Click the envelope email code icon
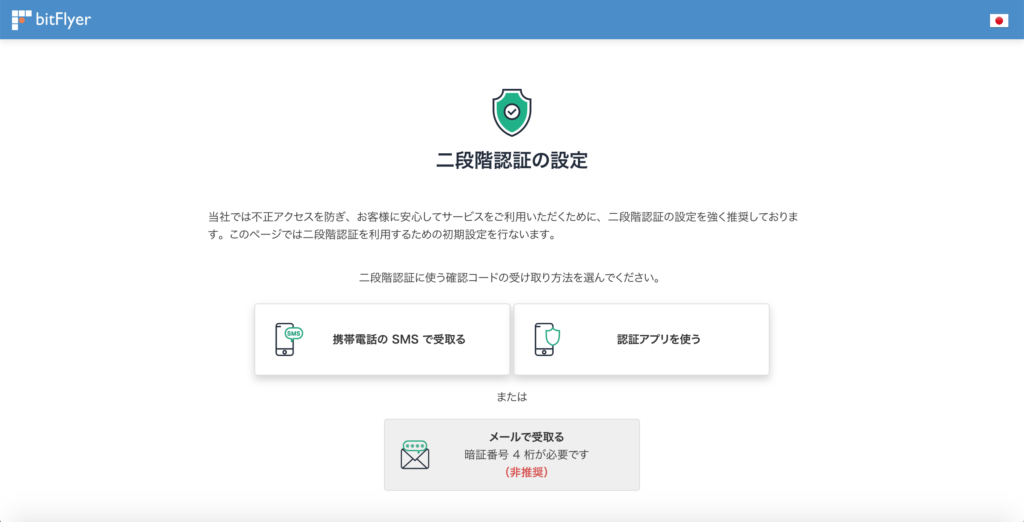Screen dimensions: 1024x522 click(415, 455)
